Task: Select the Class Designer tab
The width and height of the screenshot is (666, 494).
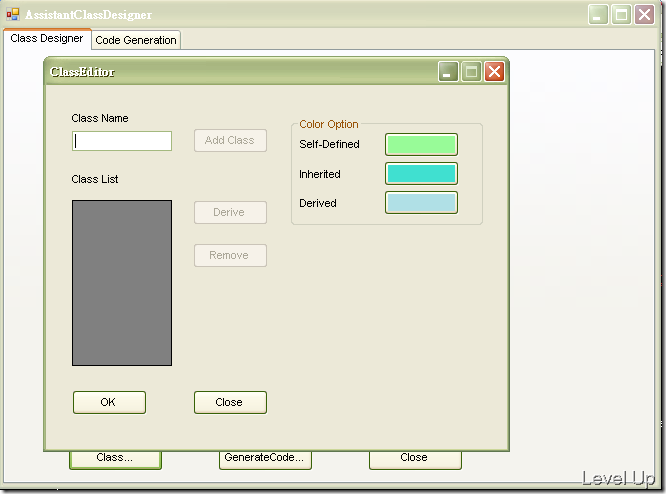Action: coord(47,38)
